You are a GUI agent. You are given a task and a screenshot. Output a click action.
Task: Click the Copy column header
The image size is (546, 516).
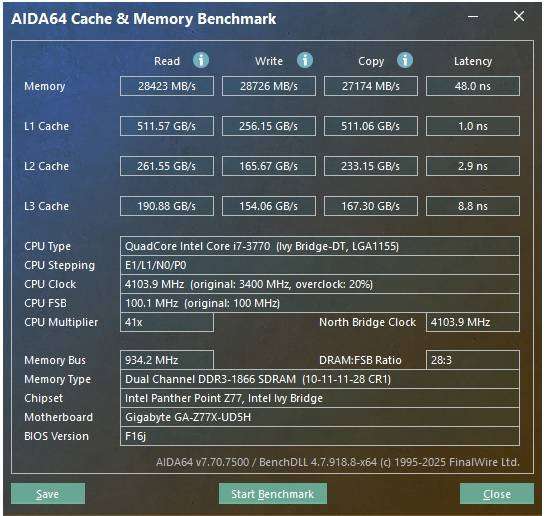371,62
